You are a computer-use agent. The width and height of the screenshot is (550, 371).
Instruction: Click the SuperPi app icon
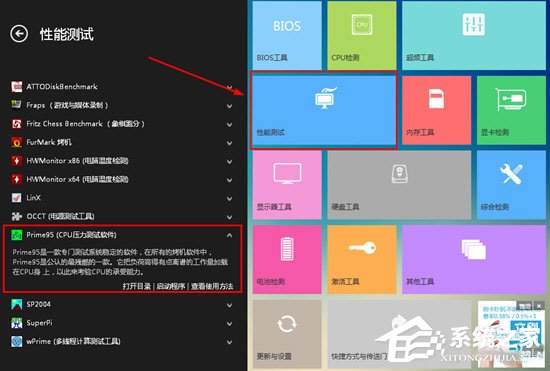pyautogui.click(x=16, y=323)
